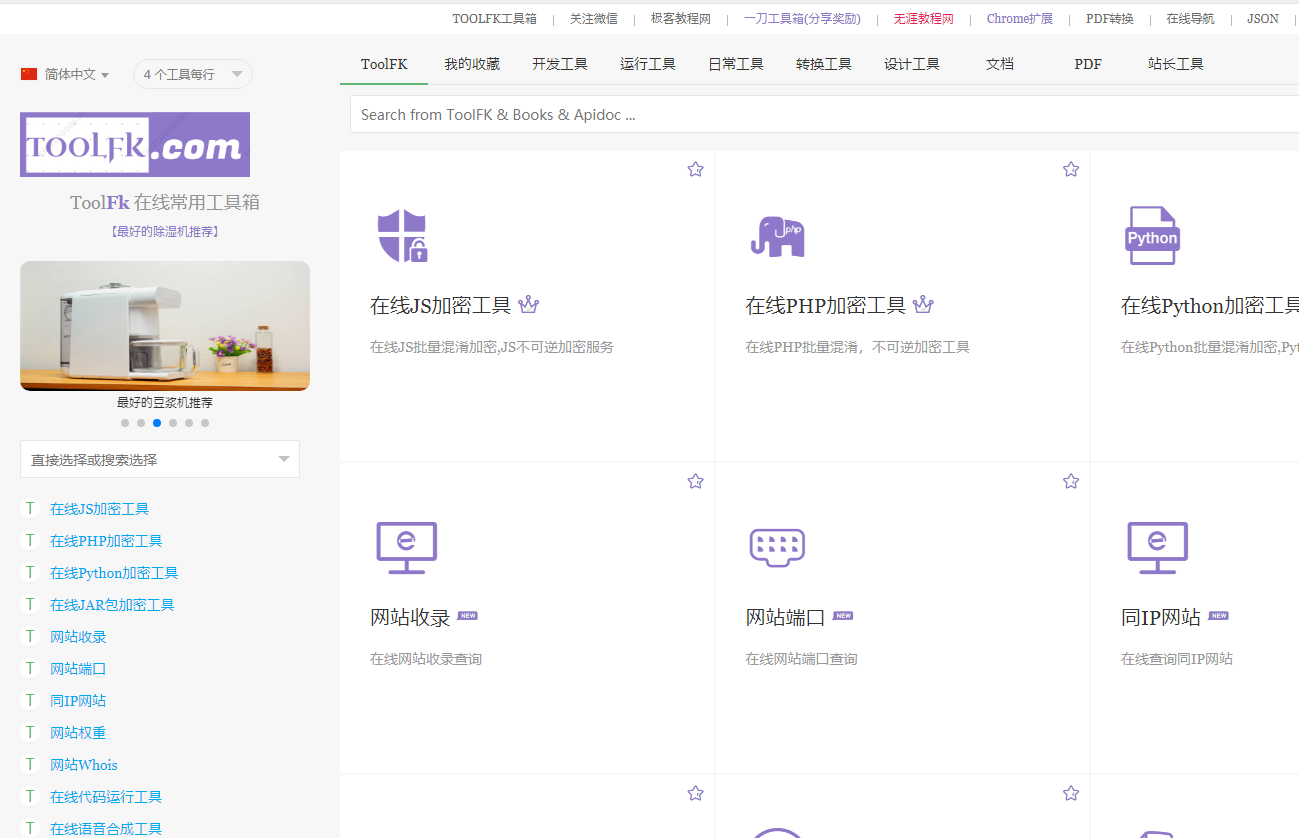Image resolution: width=1299 pixels, height=838 pixels.
Task: Select the 转换工具 tab
Action: coord(823,64)
